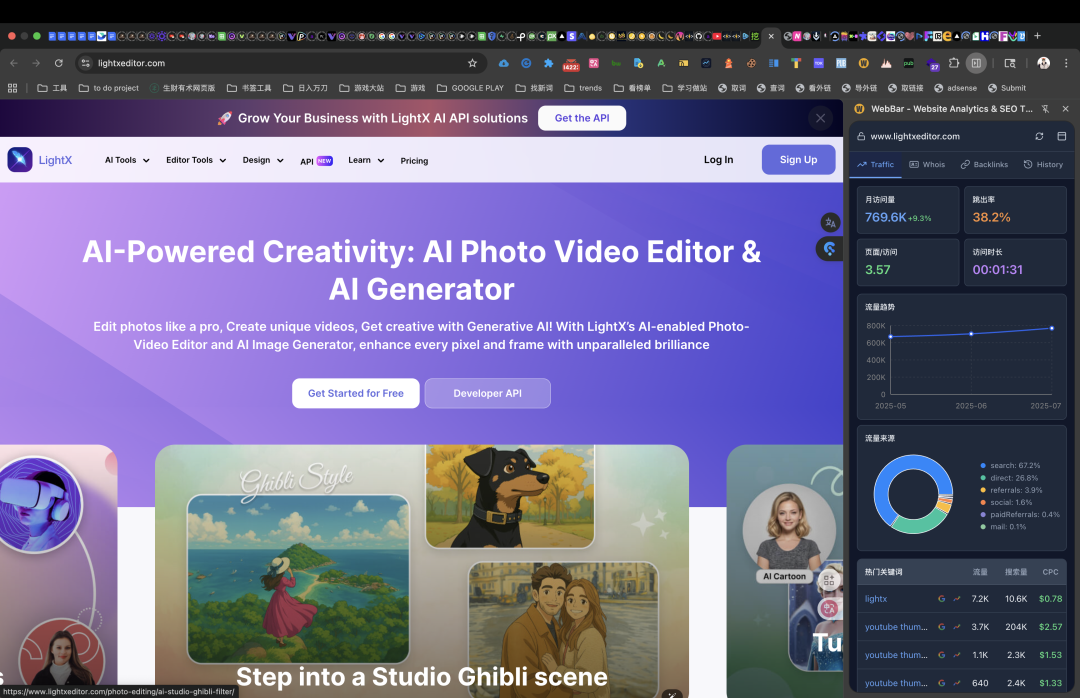This screenshot has width=1080, height=698.
Task: Dismiss the API promotion banner
Action: click(820, 118)
